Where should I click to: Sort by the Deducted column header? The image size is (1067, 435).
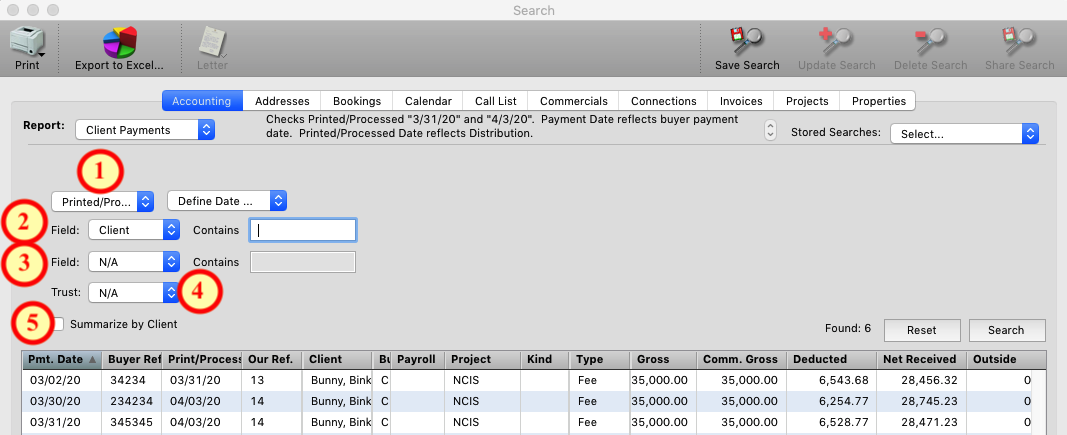pyautogui.click(x=832, y=359)
